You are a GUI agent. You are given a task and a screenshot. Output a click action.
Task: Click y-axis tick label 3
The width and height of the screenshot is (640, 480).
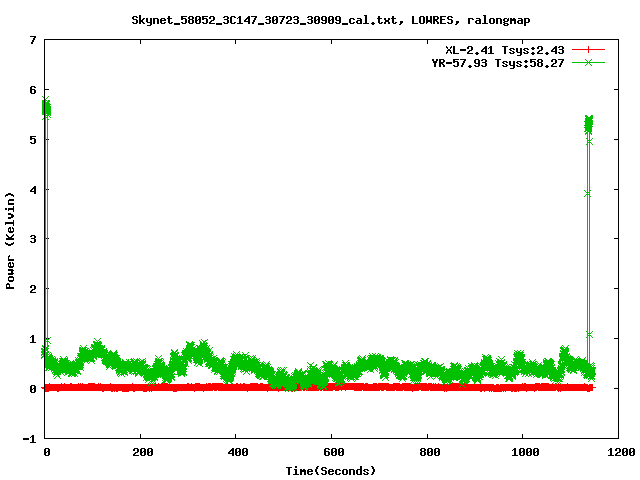click(33, 239)
